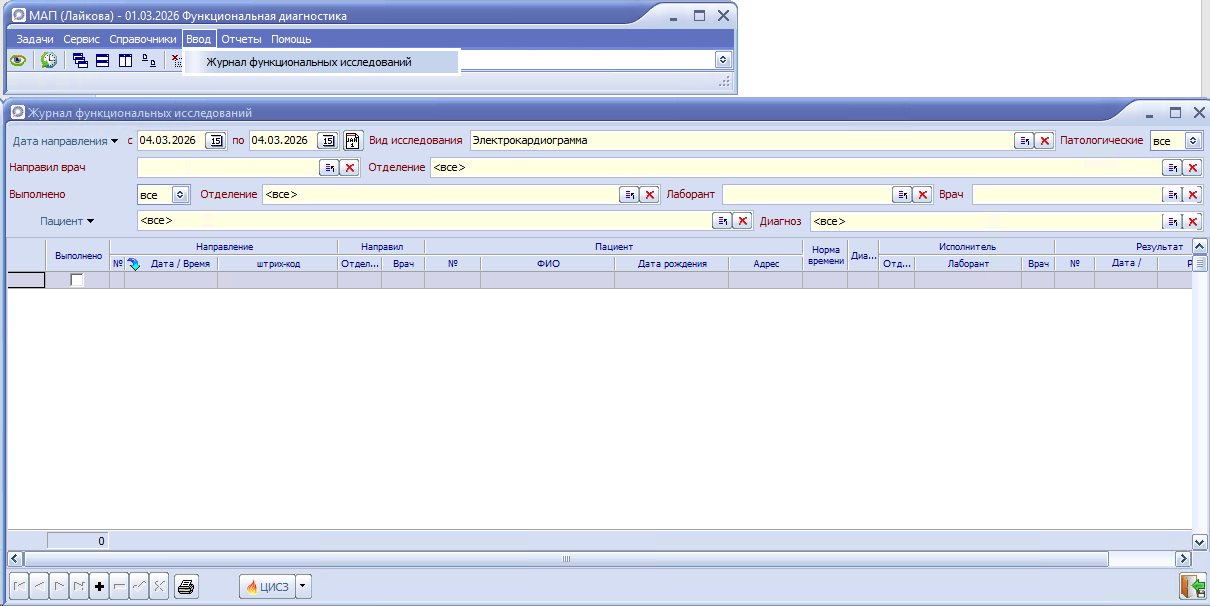Viewport: 1210px width, 606px height.
Task: Click the printer icon in bottom toolbar
Action: [185, 587]
